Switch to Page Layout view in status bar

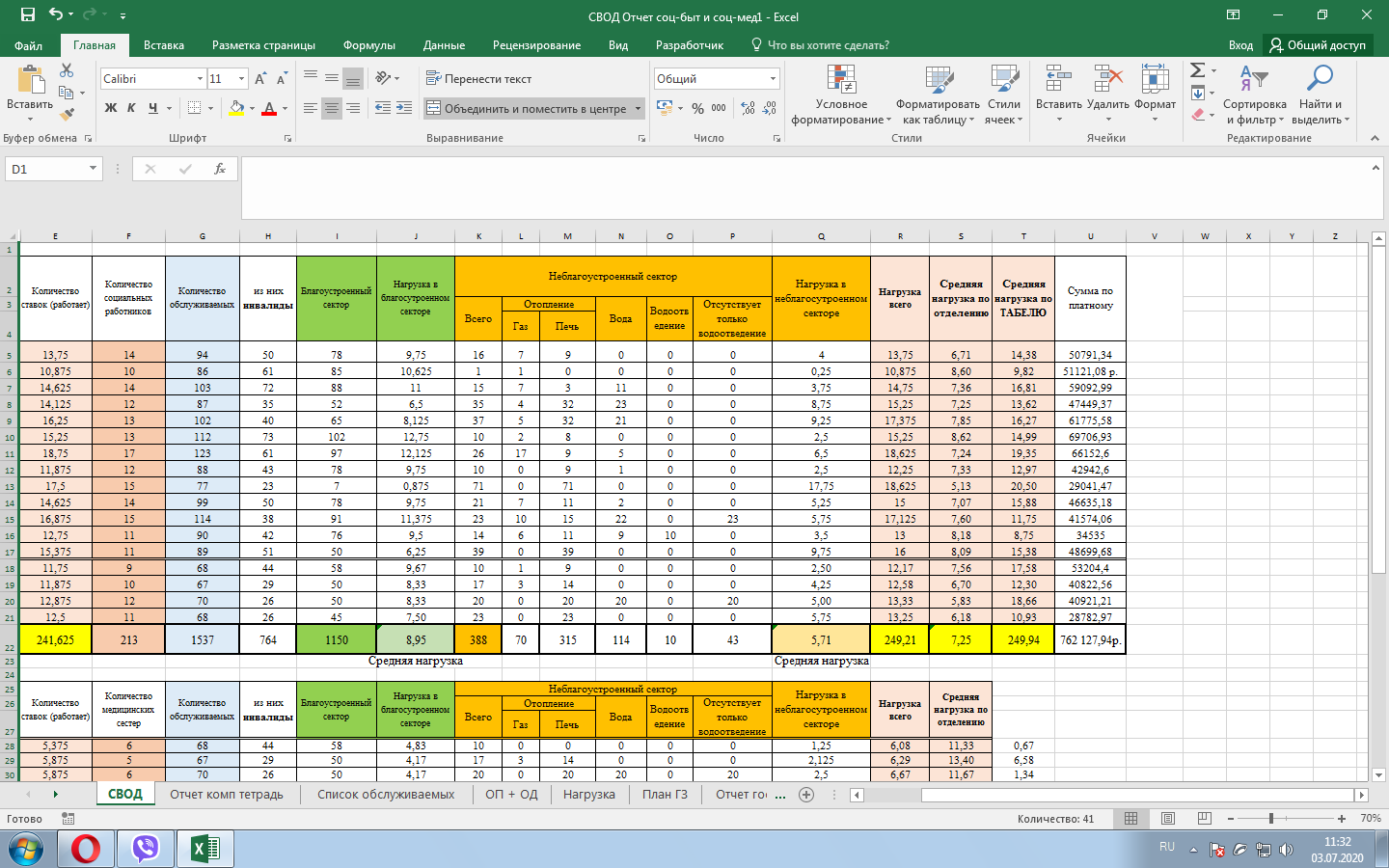(x=1168, y=818)
